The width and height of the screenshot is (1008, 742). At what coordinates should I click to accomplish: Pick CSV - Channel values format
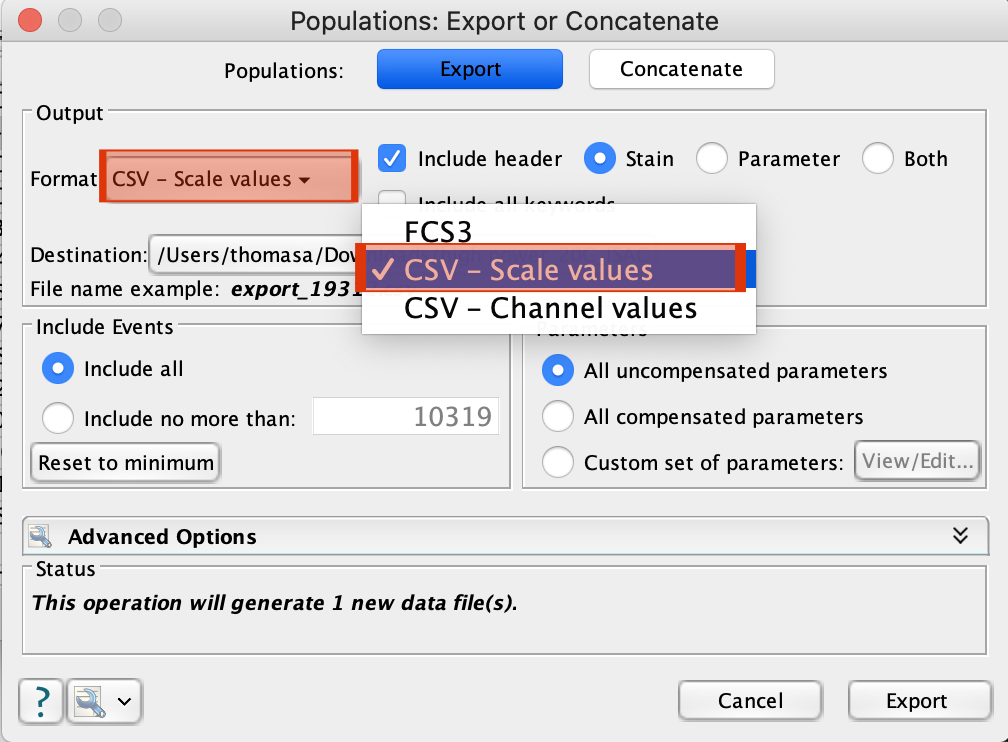pos(550,308)
